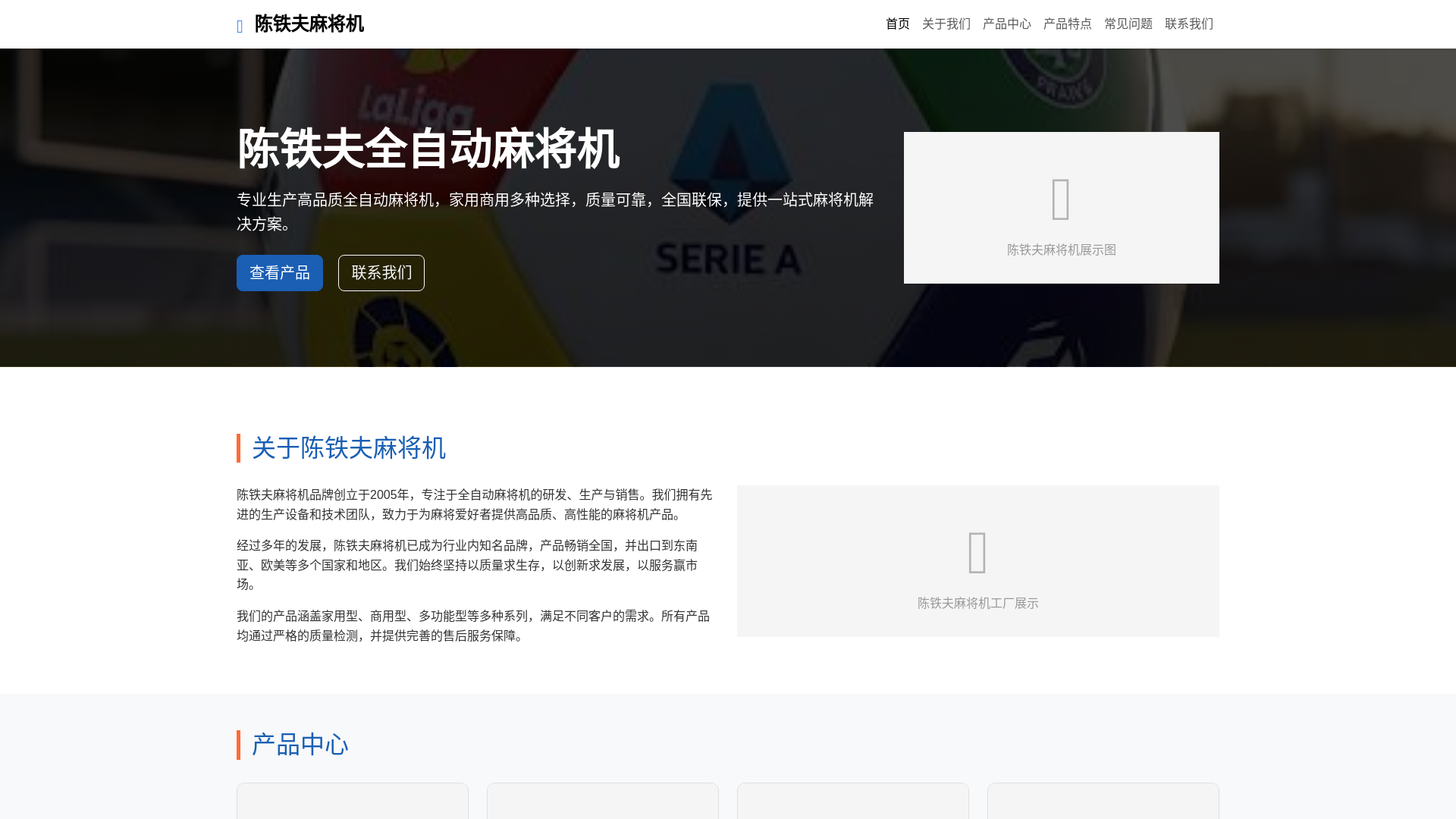Click the 陈铁夫麻将机展示图 caption
The height and width of the screenshot is (819, 1456).
point(1062,250)
